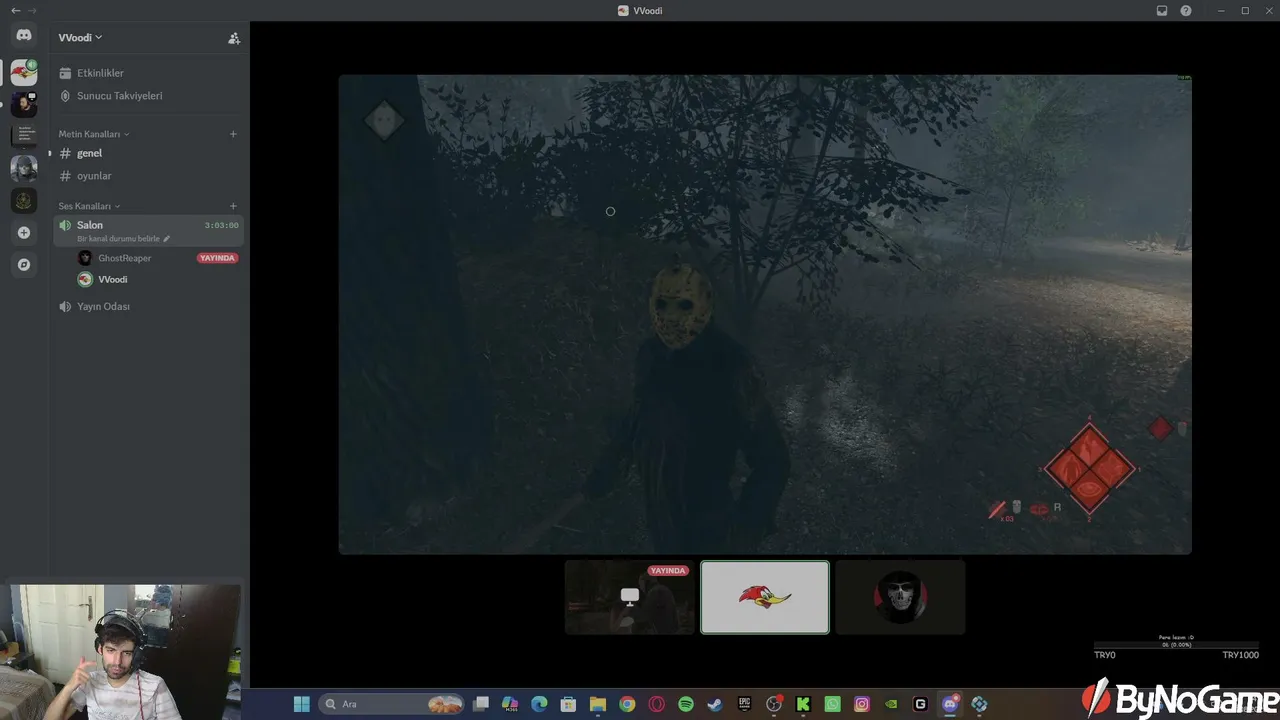Open Microsoft Store from the taskbar
This screenshot has height=720, width=1280.
point(568,704)
